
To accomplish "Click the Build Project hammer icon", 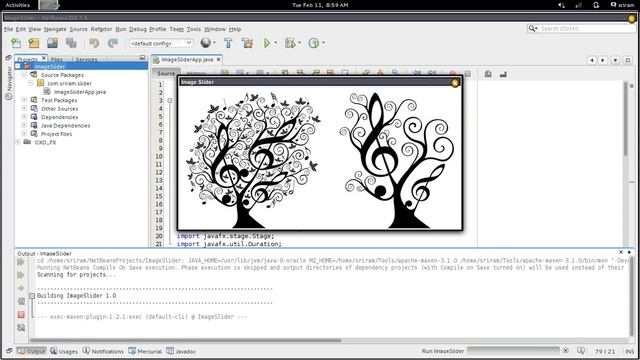I will [x=228, y=43].
